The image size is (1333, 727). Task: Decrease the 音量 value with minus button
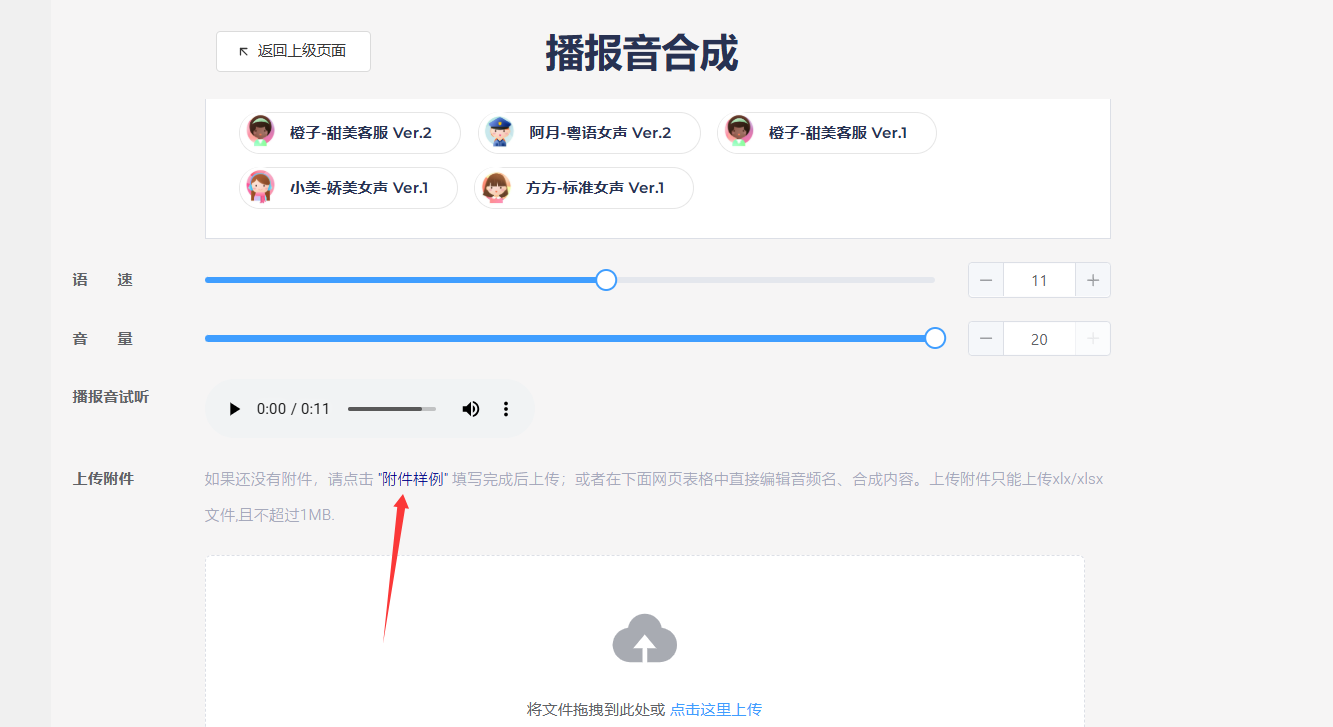pyautogui.click(x=986, y=339)
